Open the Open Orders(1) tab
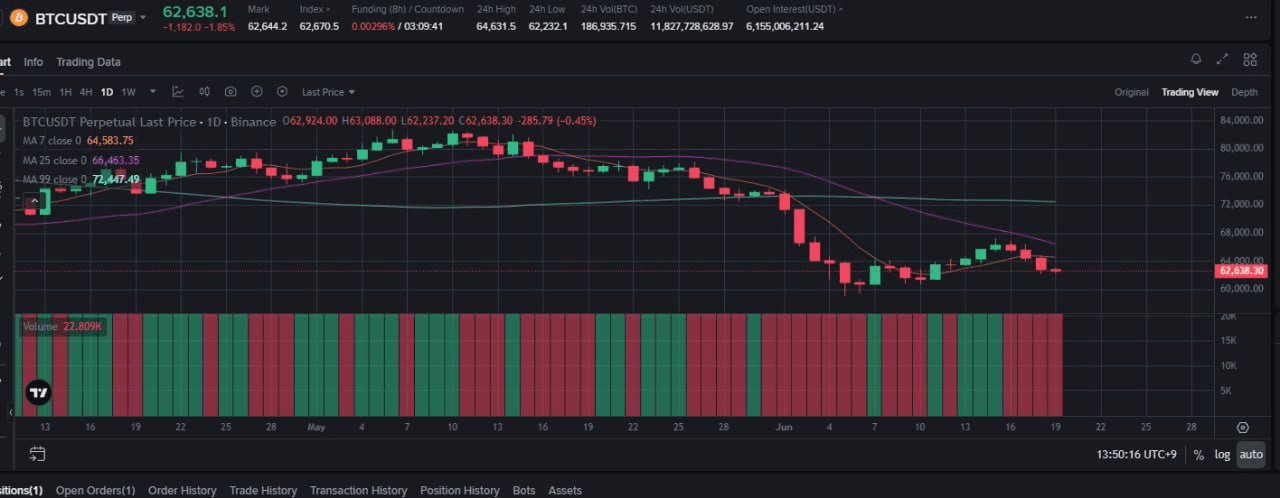The image size is (1280, 498). pyautogui.click(x=95, y=490)
